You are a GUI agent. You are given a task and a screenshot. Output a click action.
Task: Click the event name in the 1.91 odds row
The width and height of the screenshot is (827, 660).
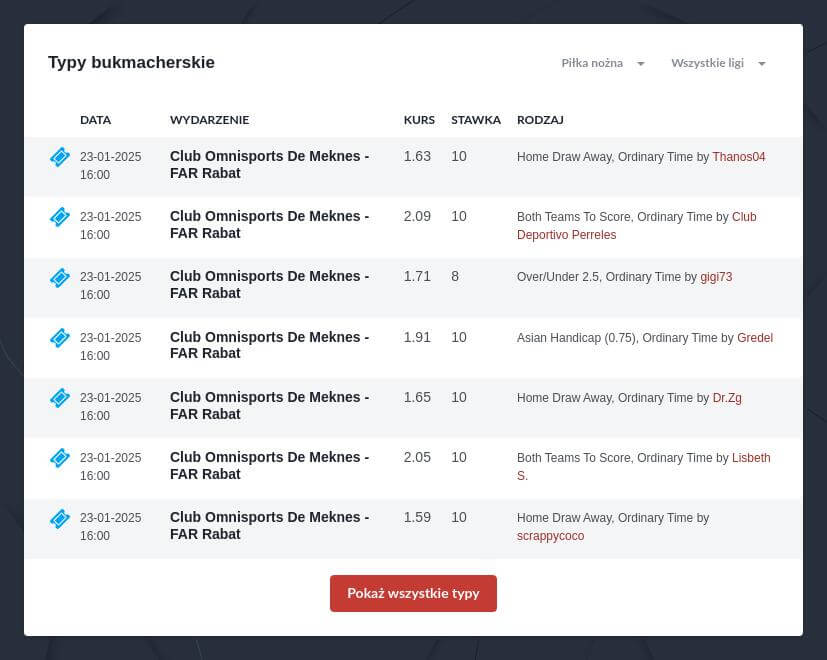pyautogui.click(x=270, y=345)
